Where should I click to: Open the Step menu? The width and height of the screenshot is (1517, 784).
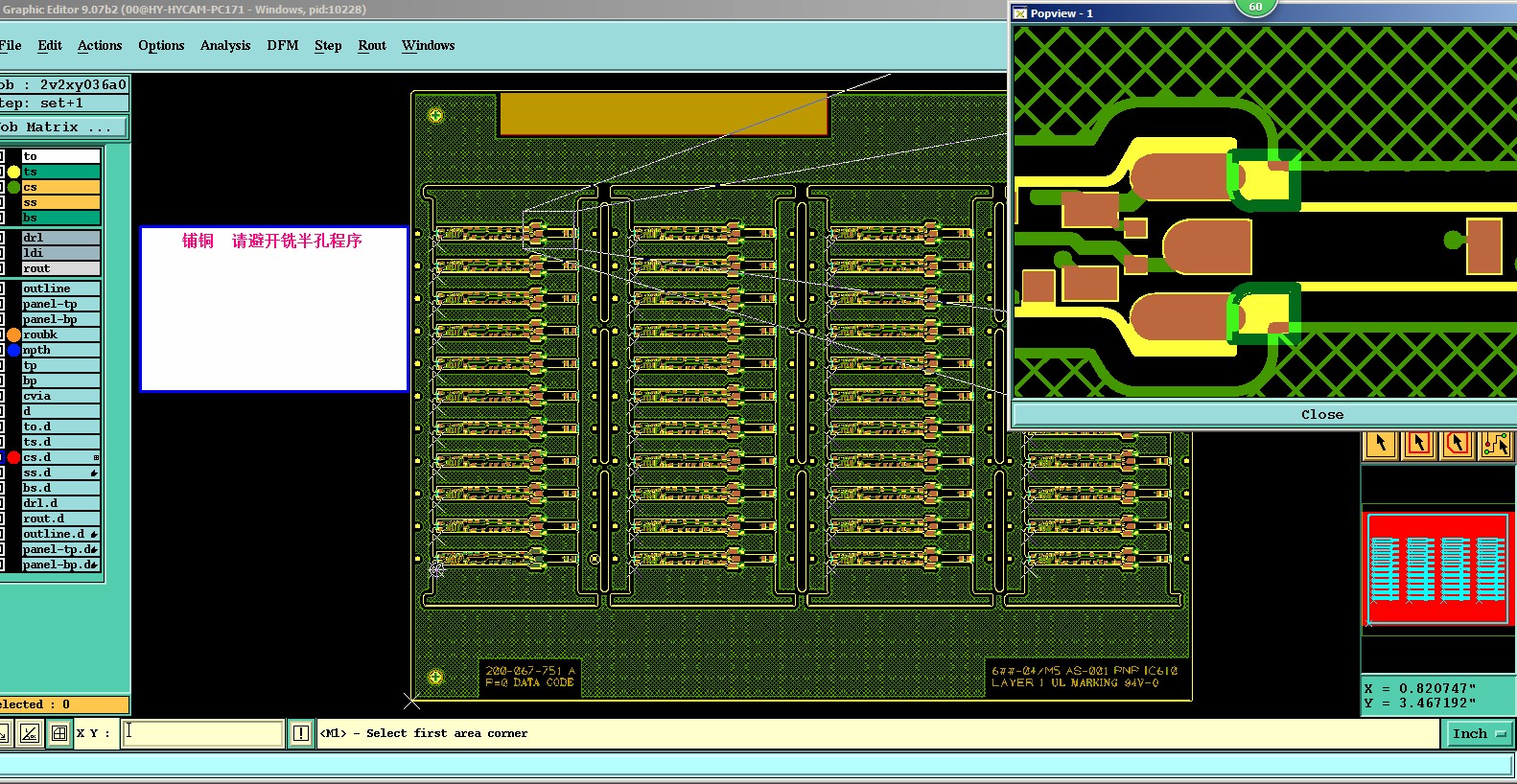328,45
